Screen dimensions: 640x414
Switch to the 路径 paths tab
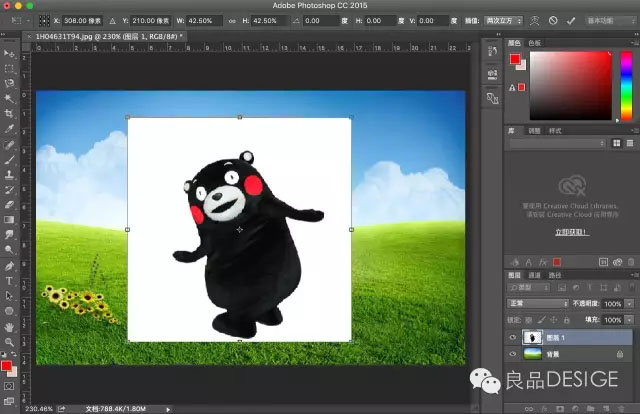555,275
